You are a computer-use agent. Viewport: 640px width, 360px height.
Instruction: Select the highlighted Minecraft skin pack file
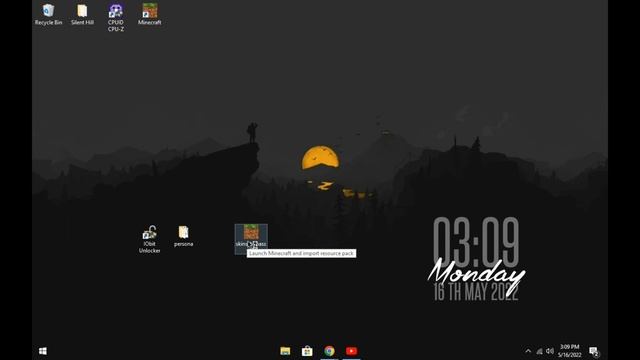(251, 239)
